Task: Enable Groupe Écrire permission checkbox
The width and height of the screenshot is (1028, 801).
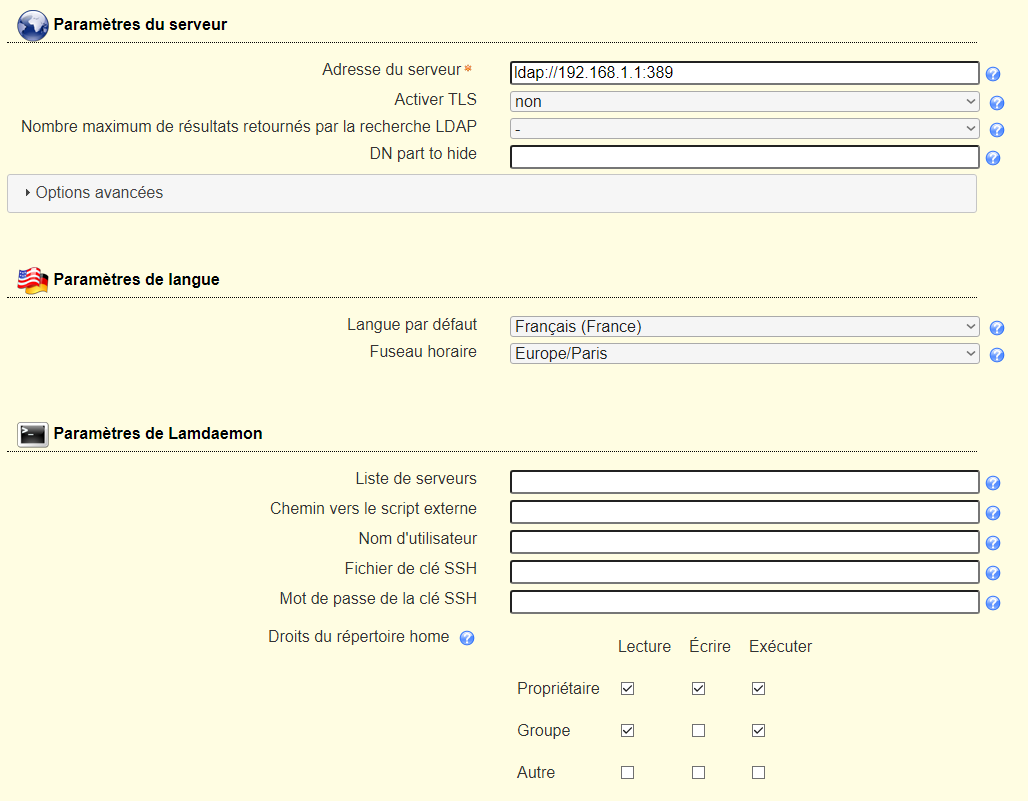Action: pos(698,731)
